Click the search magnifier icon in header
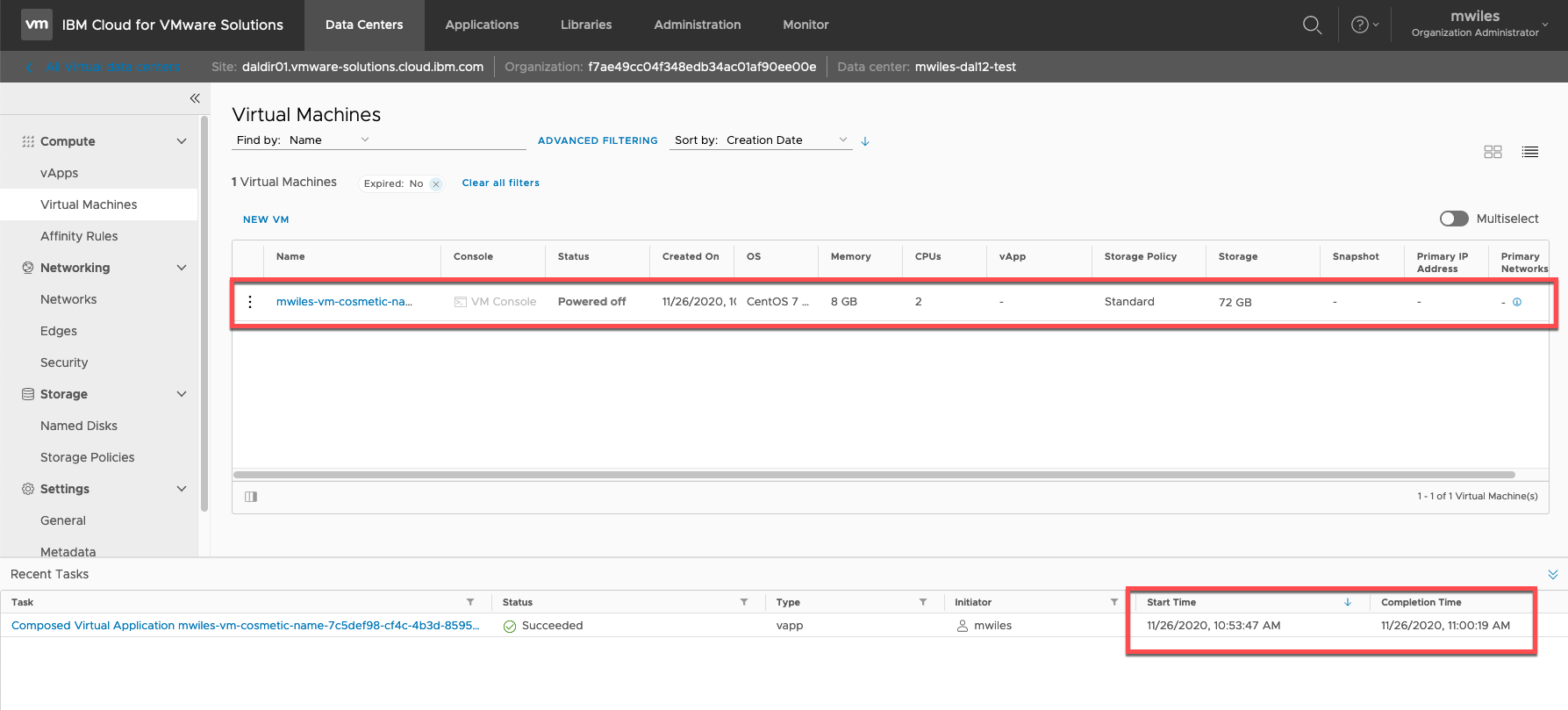Screen dimensions: 1568x710 tap(1312, 25)
